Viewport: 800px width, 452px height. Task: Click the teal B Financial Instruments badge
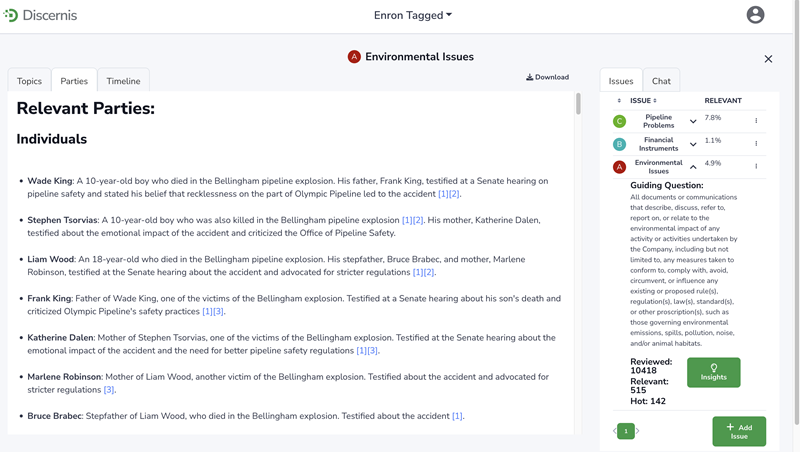click(619, 144)
